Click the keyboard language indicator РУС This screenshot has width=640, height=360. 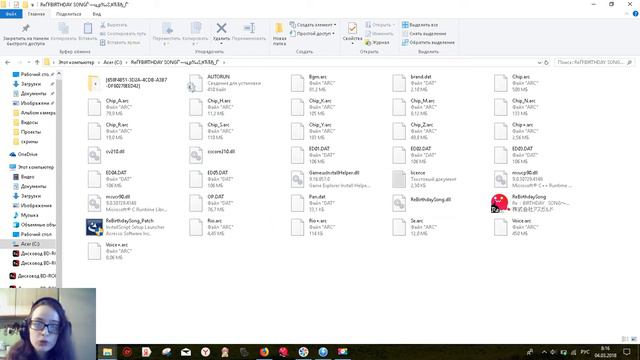pos(585,352)
